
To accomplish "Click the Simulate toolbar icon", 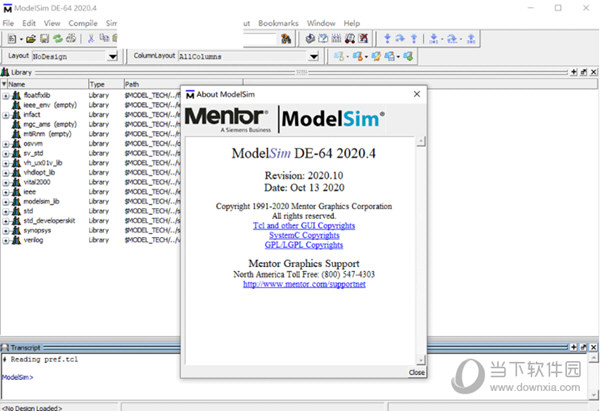I will click(x=336, y=38).
